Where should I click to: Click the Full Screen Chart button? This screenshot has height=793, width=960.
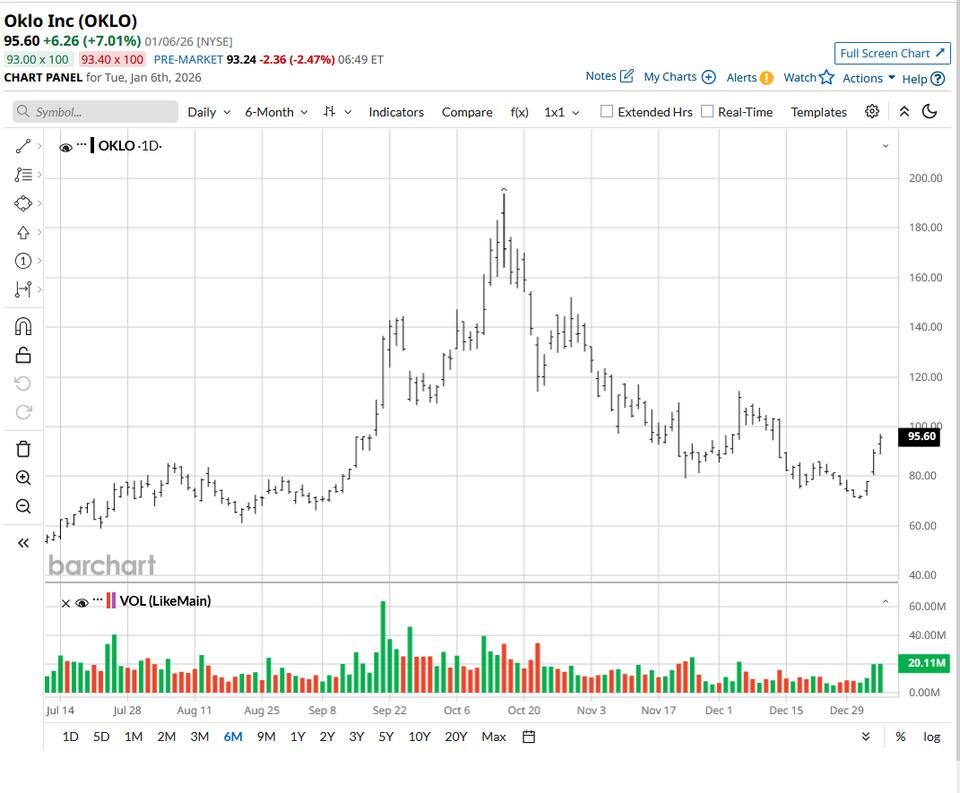pyautogui.click(x=892, y=53)
